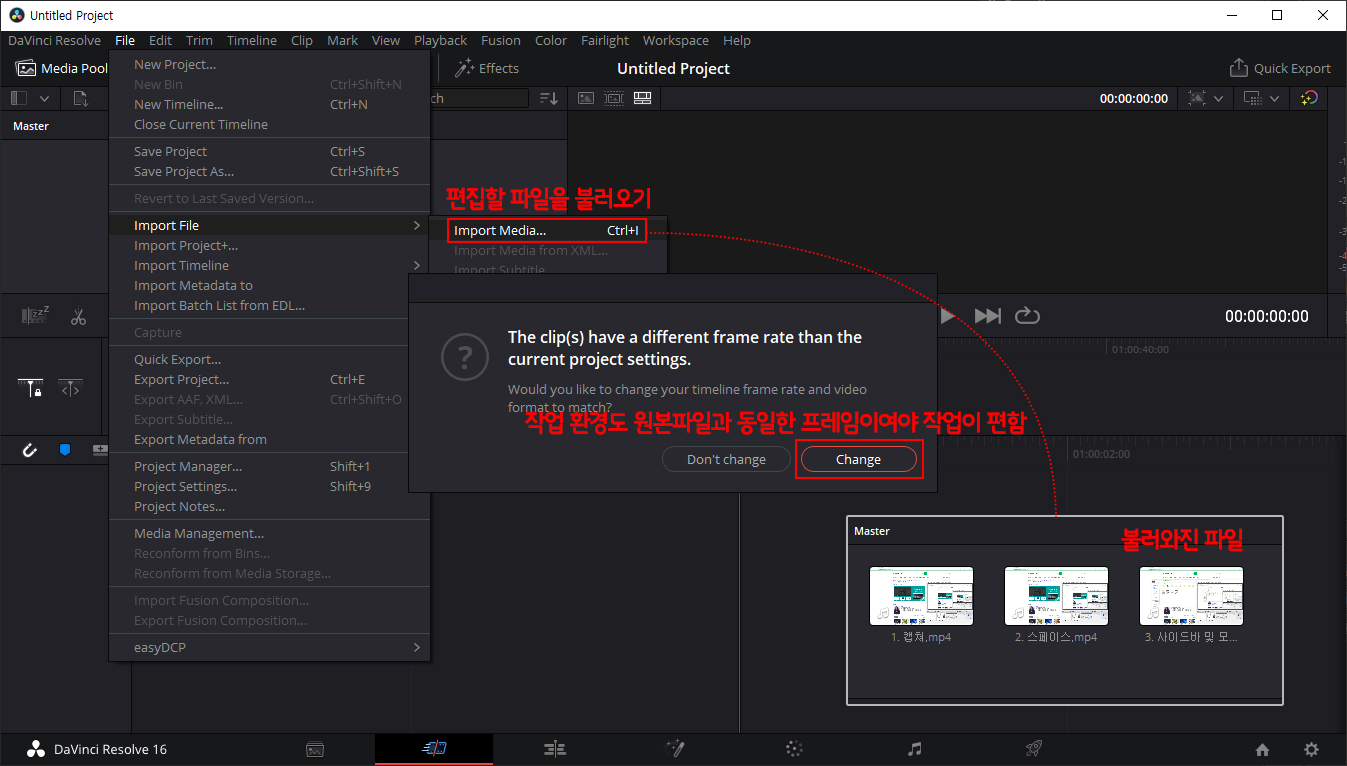Click the Media Pool picture icon
This screenshot has width=1347, height=766.
(x=25, y=68)
